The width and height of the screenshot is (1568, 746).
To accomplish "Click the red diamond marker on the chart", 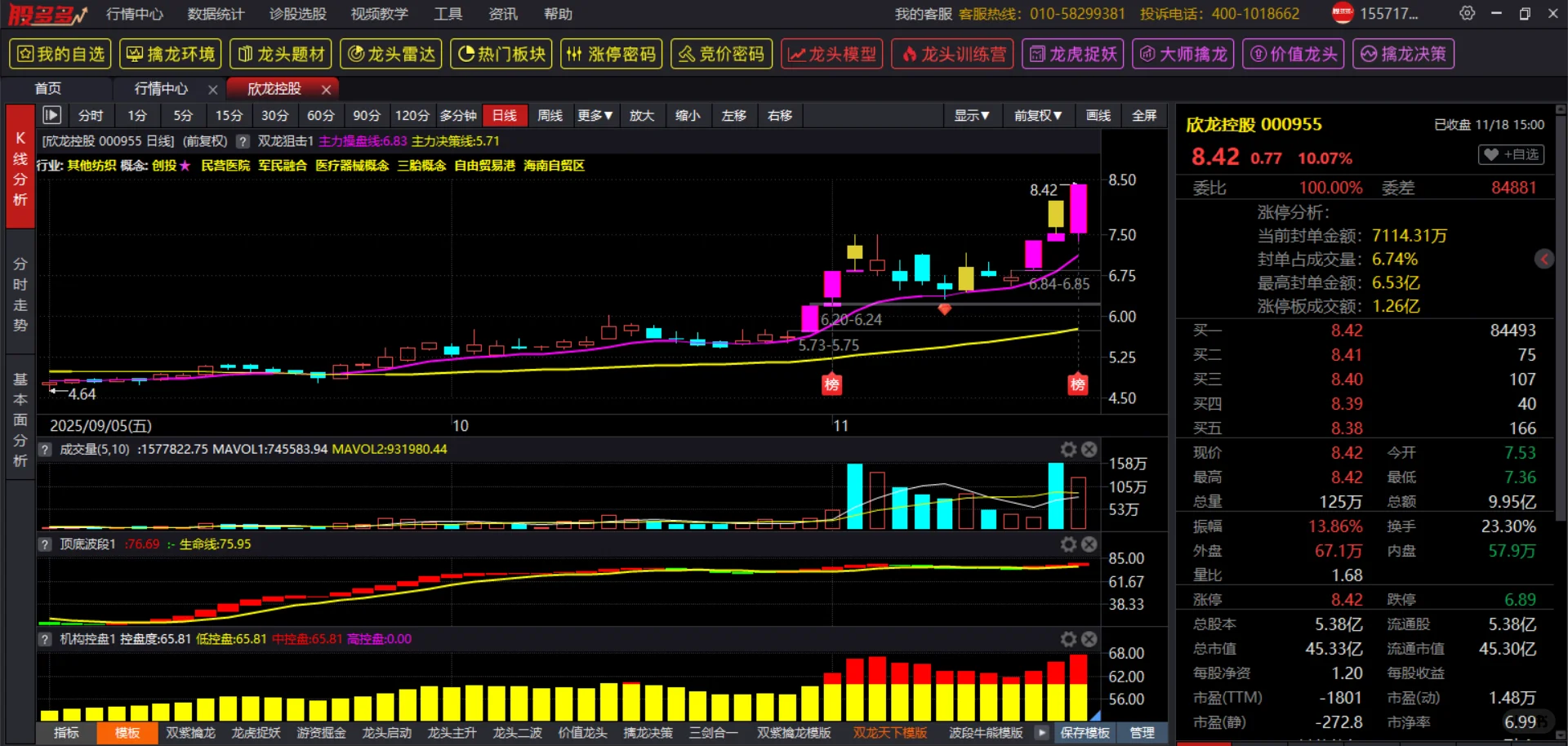I will tap(945, 309).
